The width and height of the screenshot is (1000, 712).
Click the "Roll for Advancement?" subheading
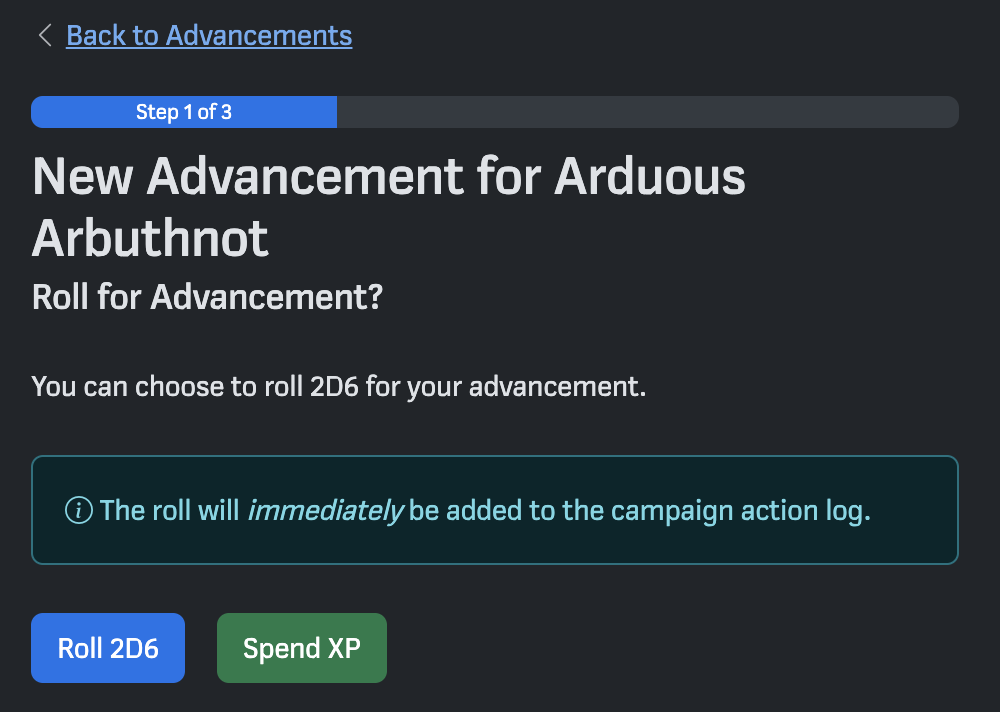(x=207, y=297)
